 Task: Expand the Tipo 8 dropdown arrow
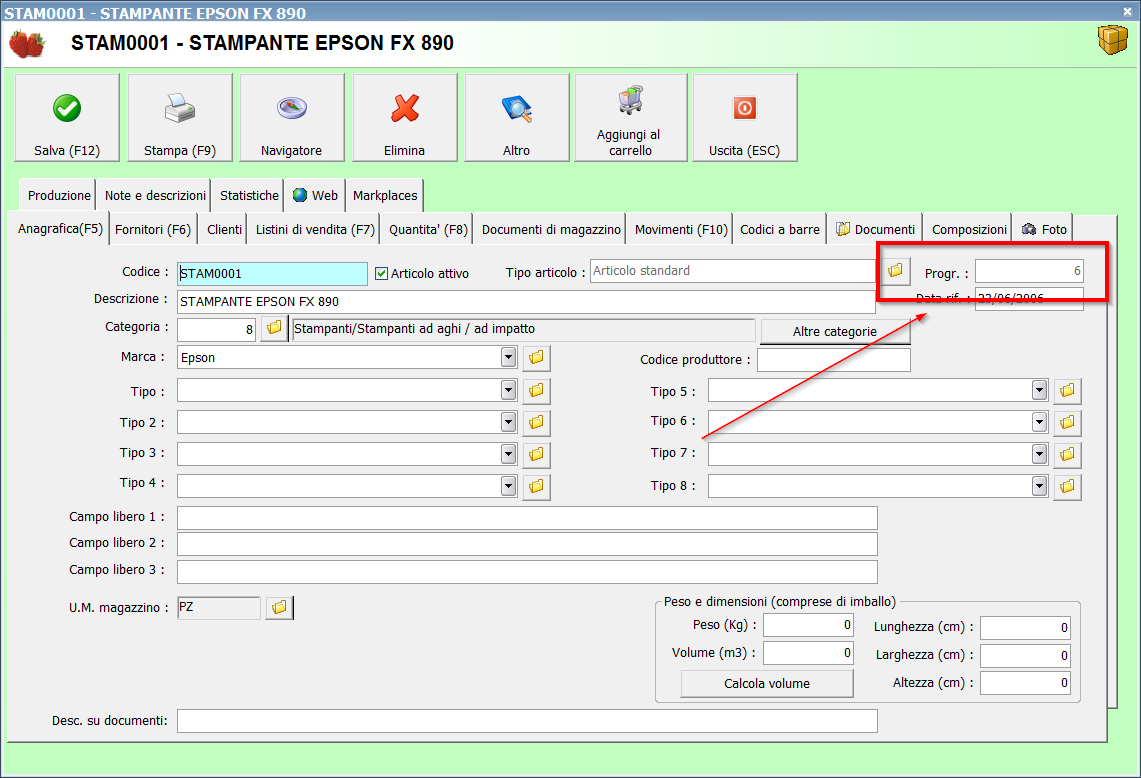(x=1039, y=486)
